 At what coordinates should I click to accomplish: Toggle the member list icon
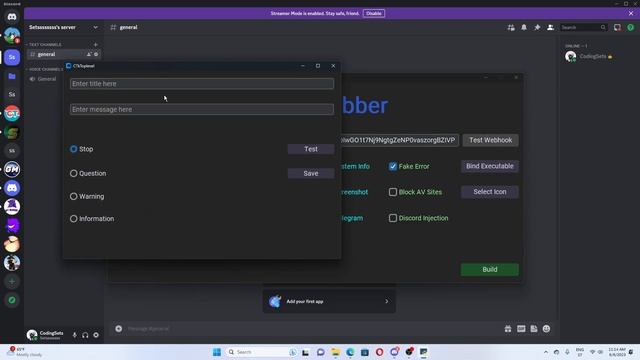click(550, 27)
